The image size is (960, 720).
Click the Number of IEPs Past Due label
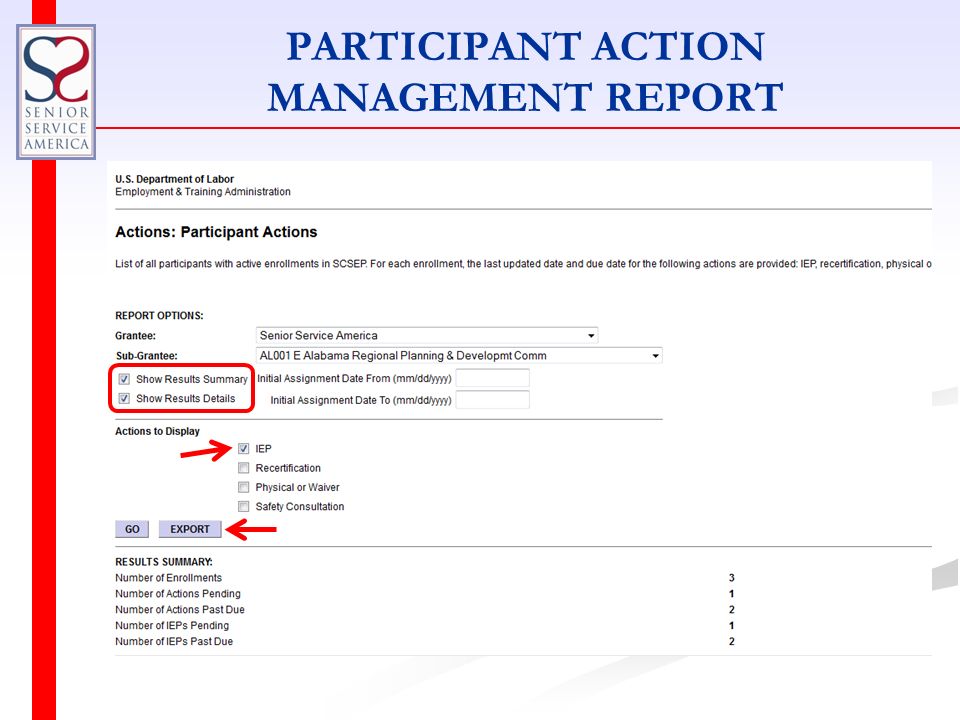[174, 641]
